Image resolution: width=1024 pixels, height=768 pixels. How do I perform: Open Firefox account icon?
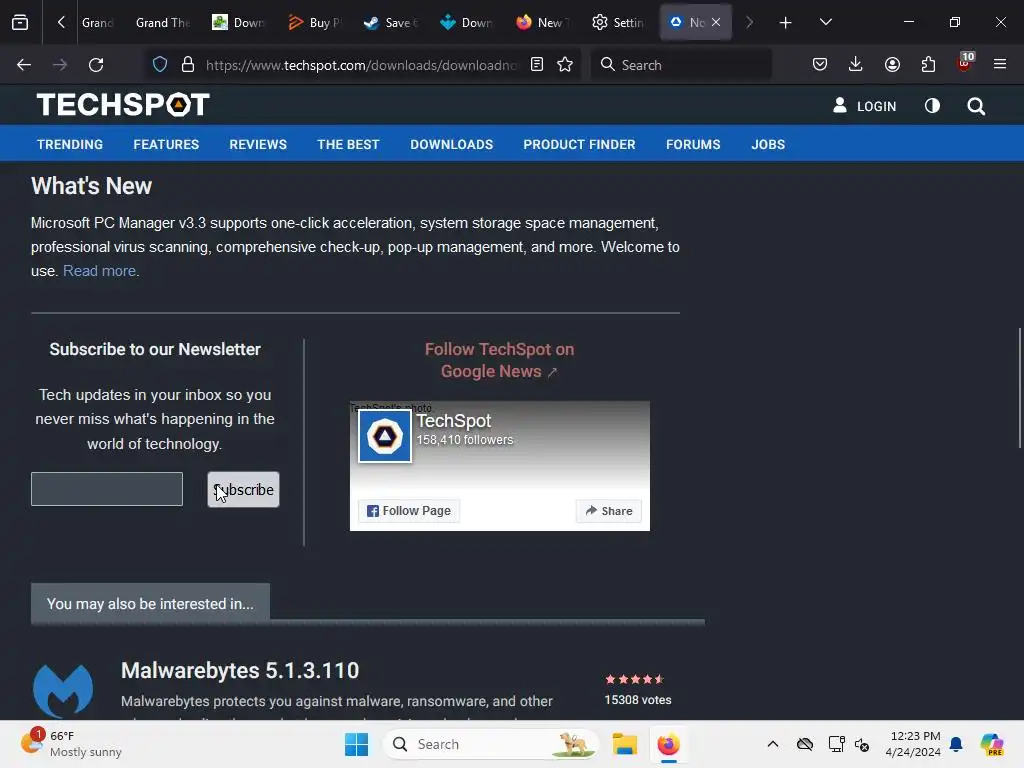892,64
